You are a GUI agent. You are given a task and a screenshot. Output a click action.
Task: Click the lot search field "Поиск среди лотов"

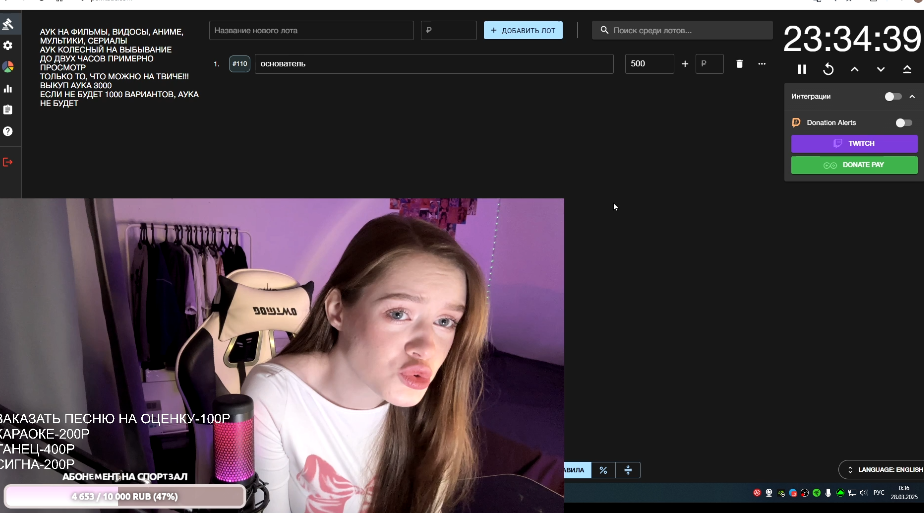pyautogui.click(x=682, y=30)
